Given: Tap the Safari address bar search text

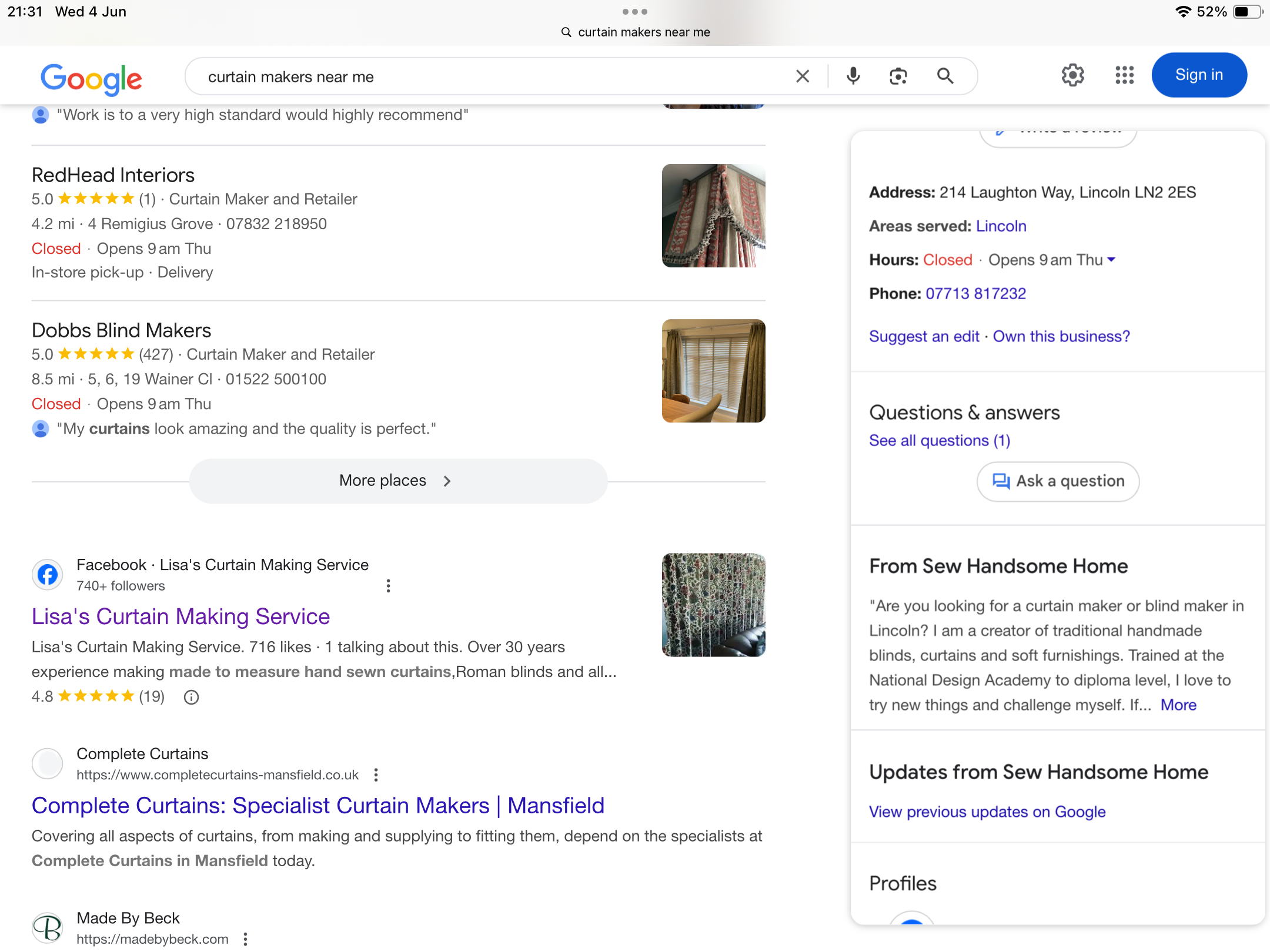Looking at the screenshot, I should coord(644,32).
